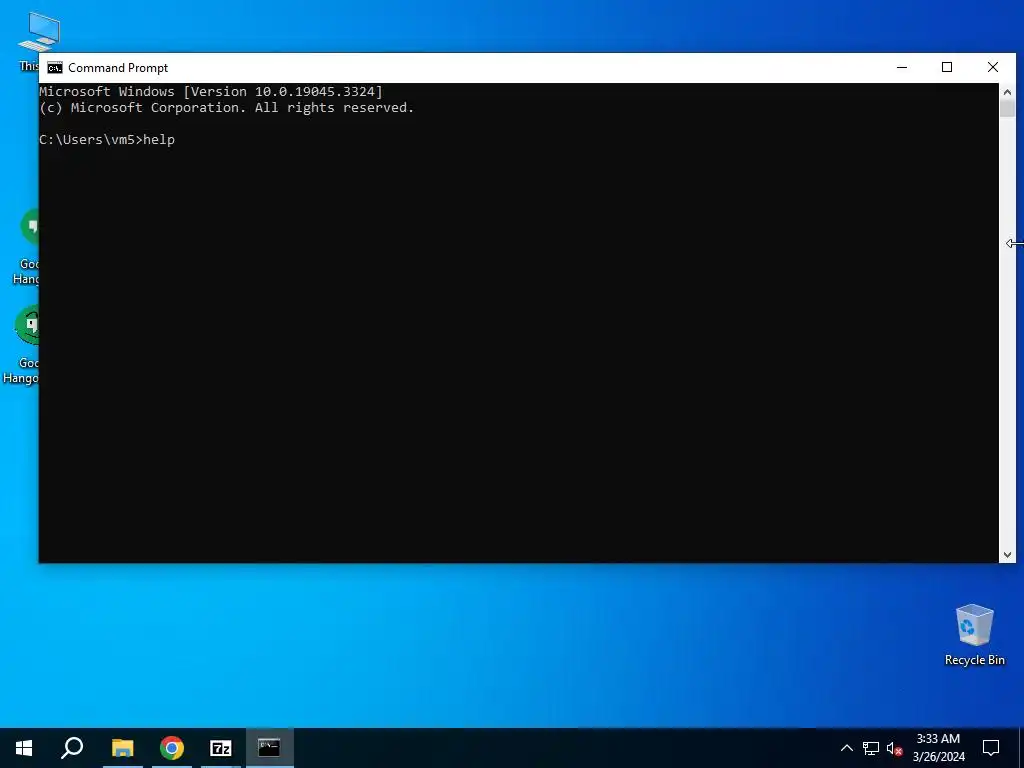Click the Microsoft Corporation copyright line
This screenshot has height=768, width=1024.
pyautogui.click(x=227, y=108)
